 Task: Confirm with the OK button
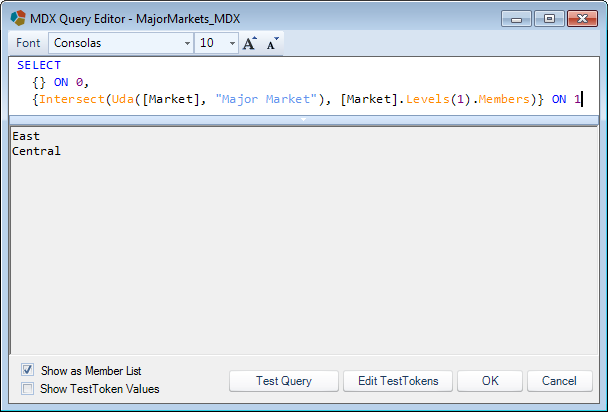(x=490, y=381)
